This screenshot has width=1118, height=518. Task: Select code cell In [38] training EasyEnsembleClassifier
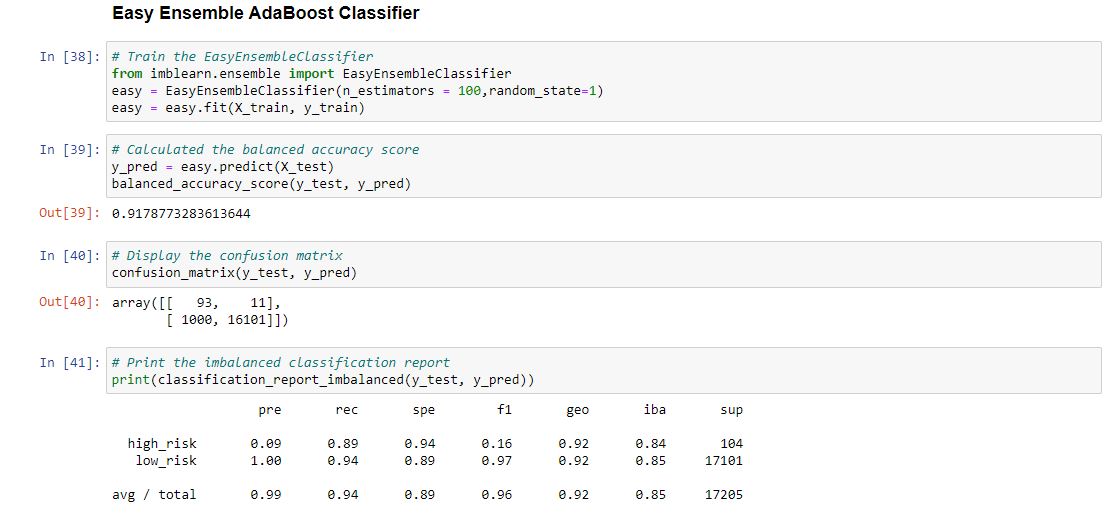[603, 81]
